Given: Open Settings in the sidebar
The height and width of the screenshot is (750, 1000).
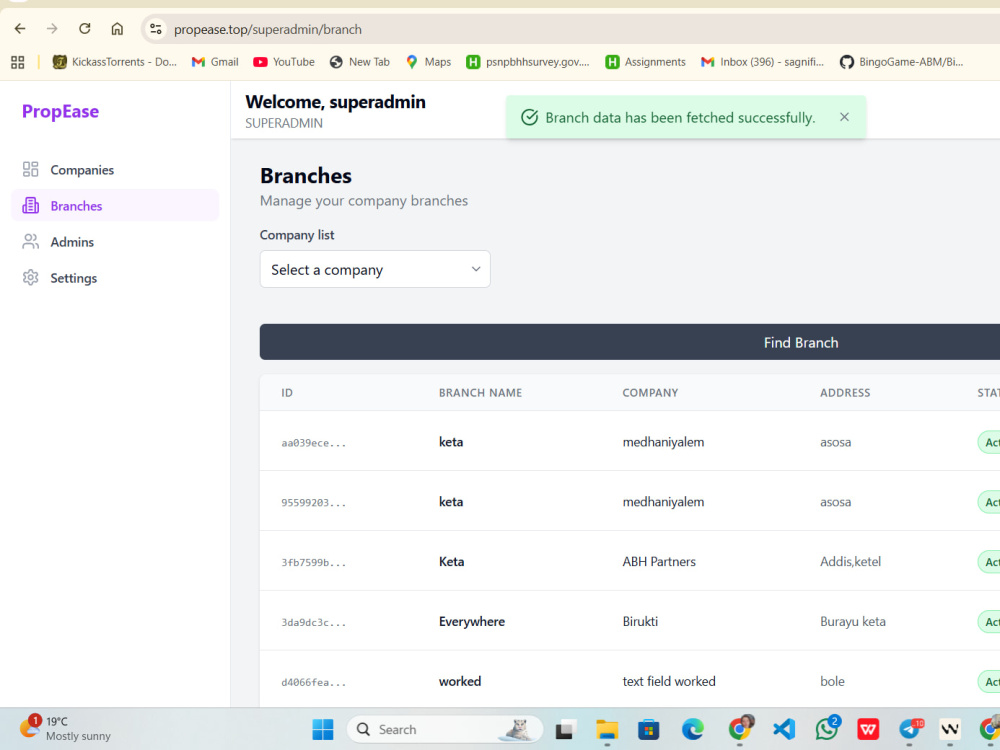Looking at the screenshot, I should 115,277.
